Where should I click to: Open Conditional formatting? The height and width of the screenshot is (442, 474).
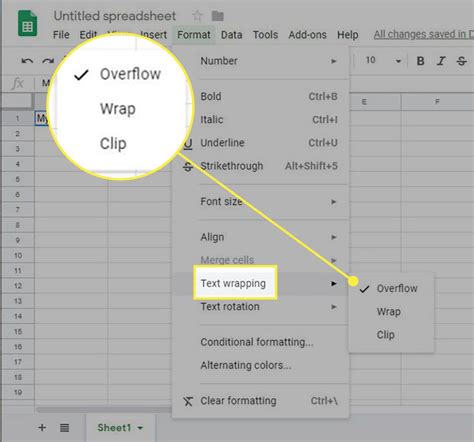261,342
